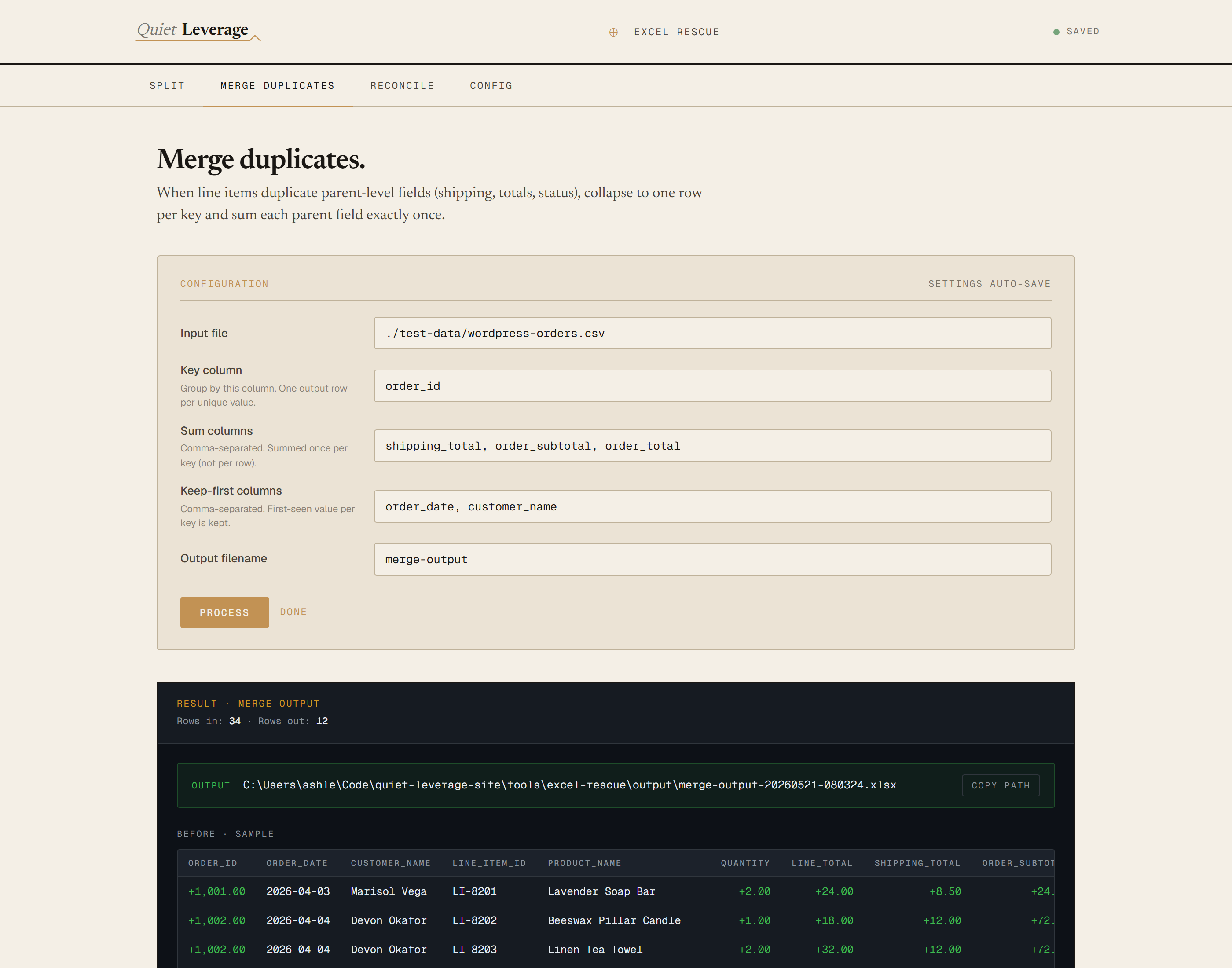Viewport: 1232px width, 968px height.
Task: Click the 'Result · Merge Output' heading
Action: 248,704
